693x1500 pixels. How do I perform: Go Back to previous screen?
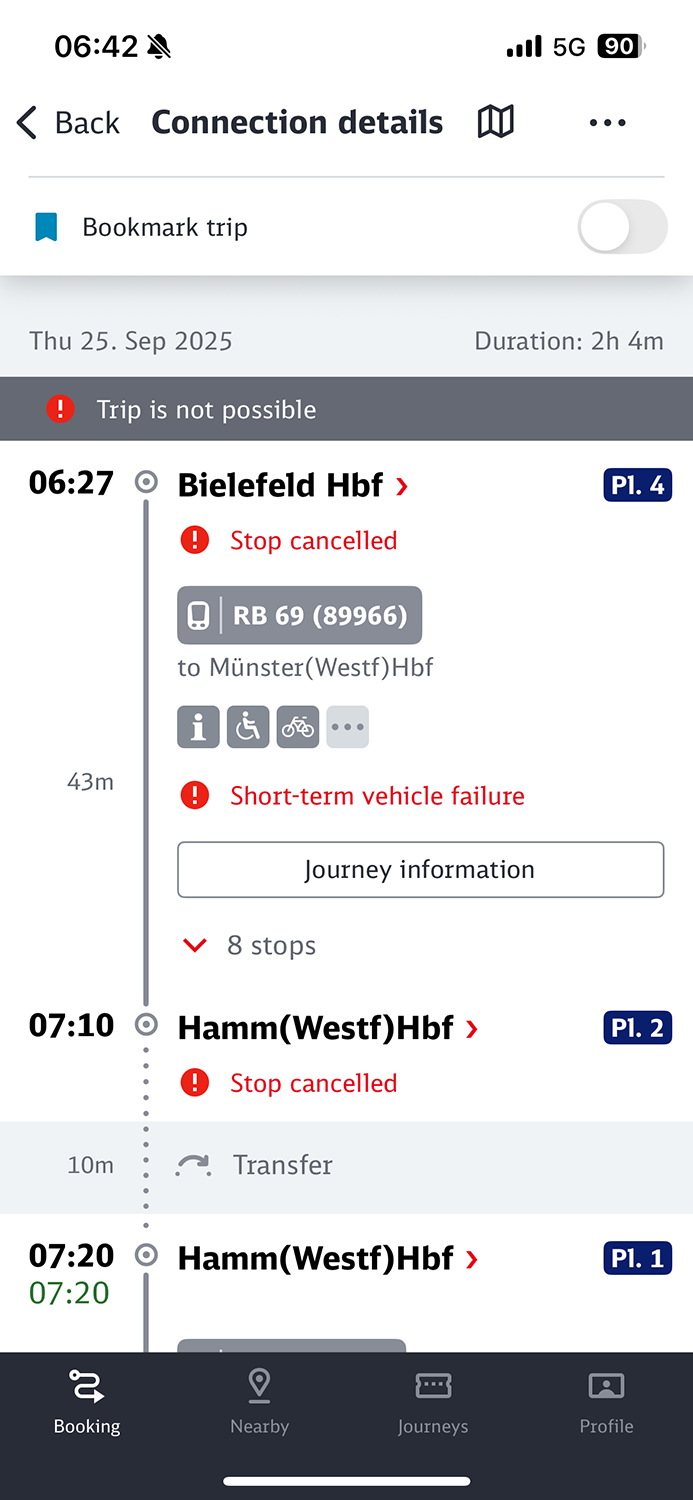click(68, 122)
